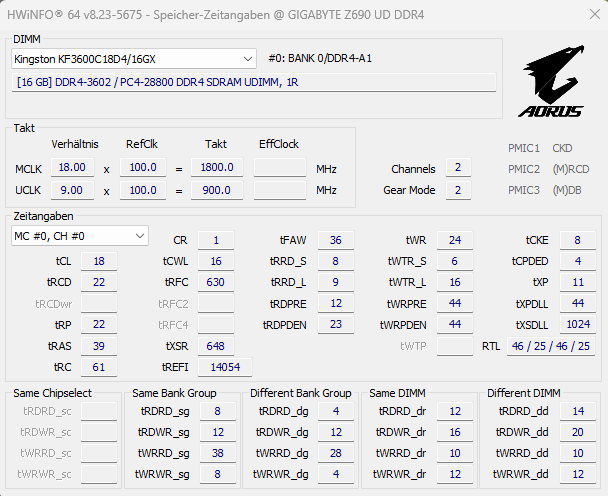Click the tRAS value 39
The height and width of the screenshot is (496, 608).
point(99,346)
